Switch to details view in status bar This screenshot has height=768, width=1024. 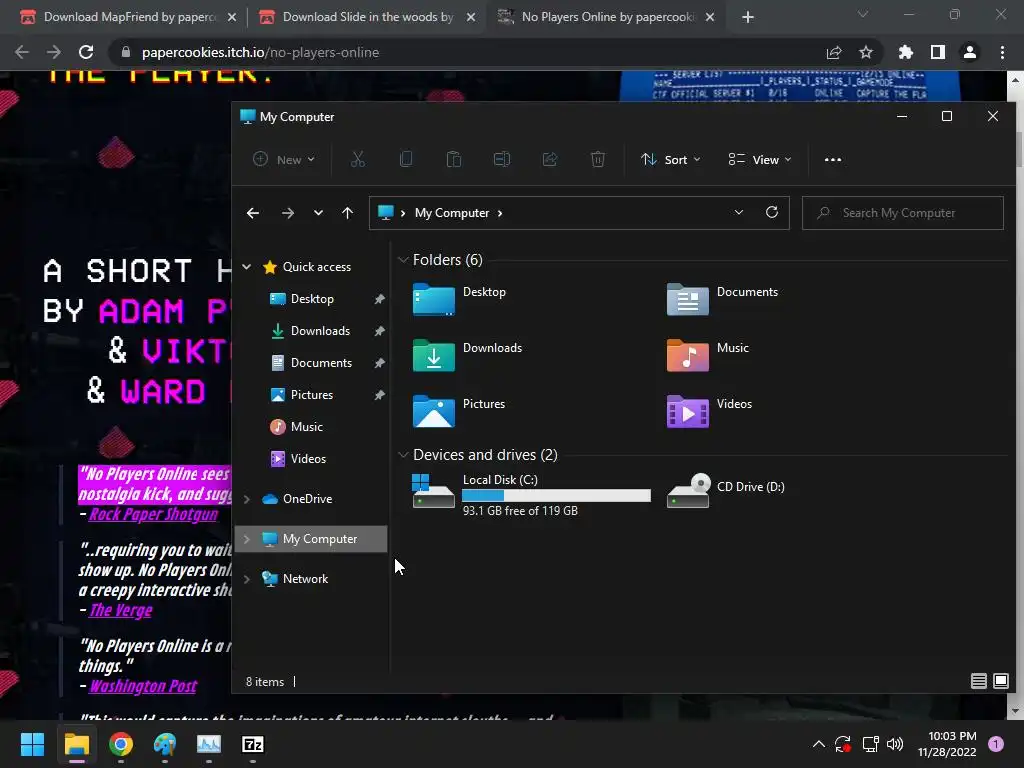pyautogui.click(x=978, y=681)
